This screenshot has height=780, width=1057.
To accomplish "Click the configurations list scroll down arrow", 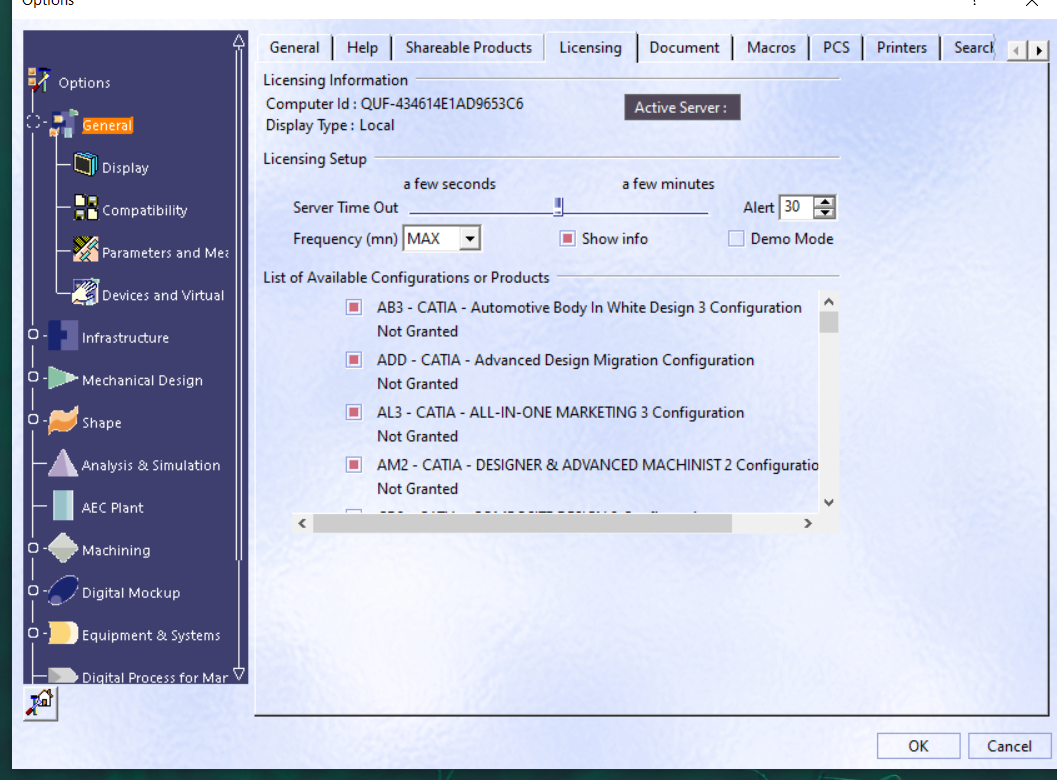I will (829, 502).
